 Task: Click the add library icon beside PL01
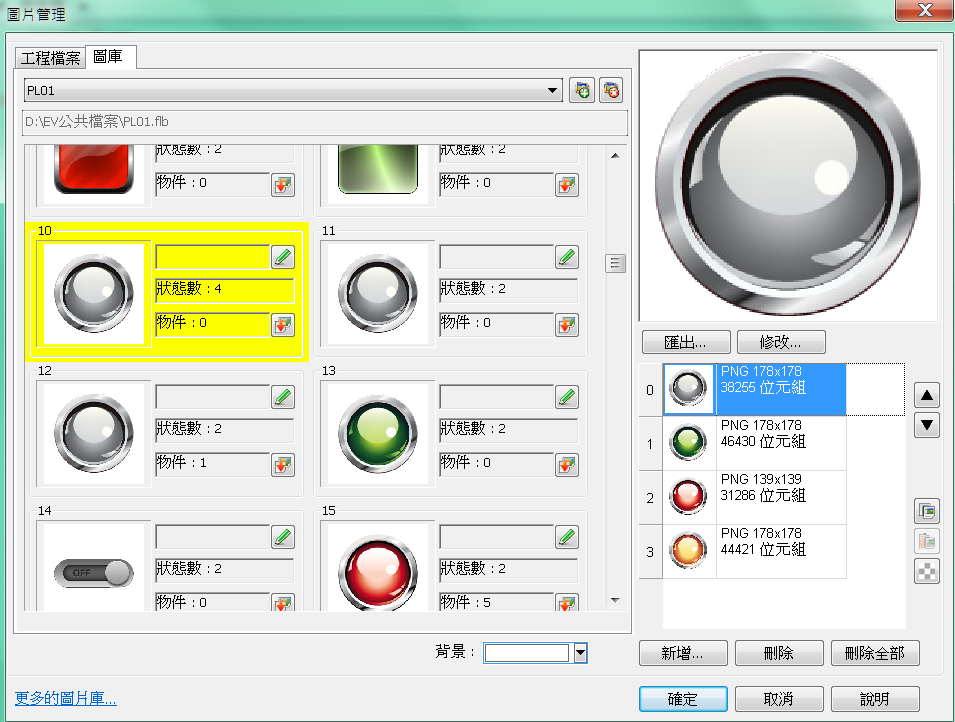click(582, 91)
